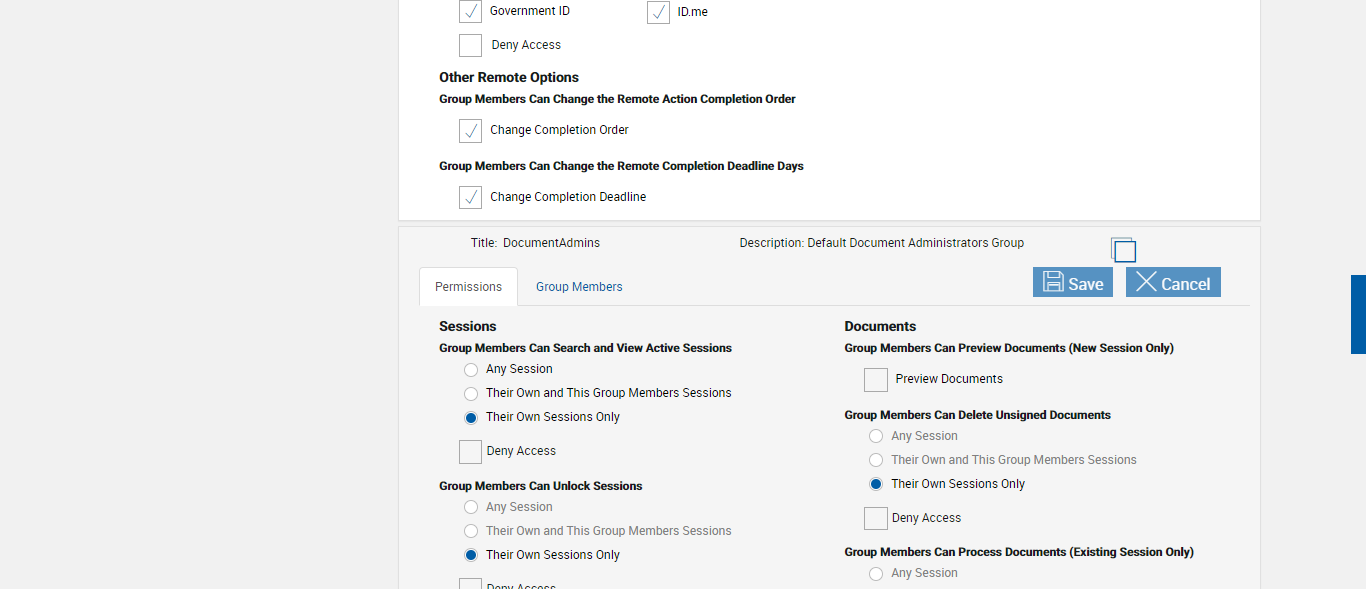
Task: Uncheck the ID.me checkbox
Action: coord(658,12)
